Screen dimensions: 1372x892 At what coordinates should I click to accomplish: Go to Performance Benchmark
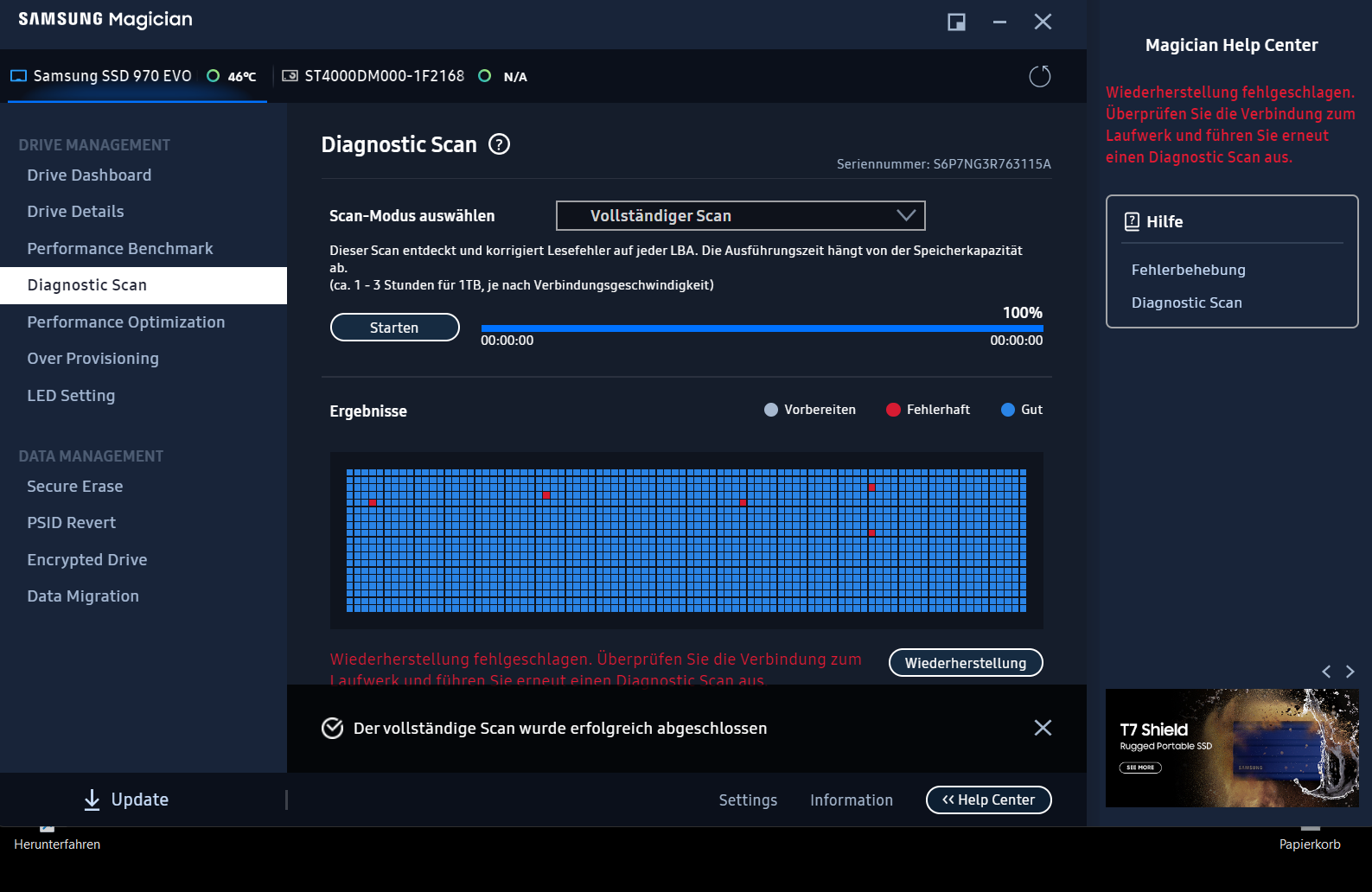(120, 248)
